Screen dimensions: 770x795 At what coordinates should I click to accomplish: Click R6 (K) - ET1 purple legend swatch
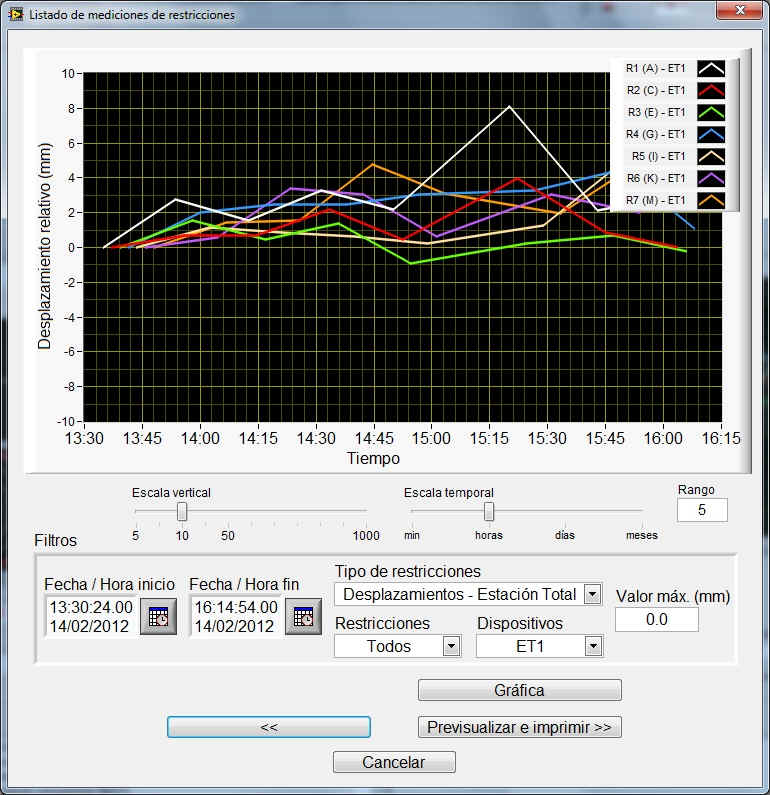711,178
